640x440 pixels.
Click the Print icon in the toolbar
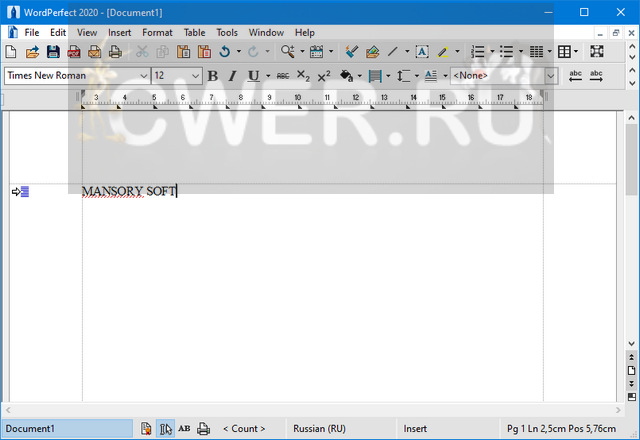click(x=115, y=51)
